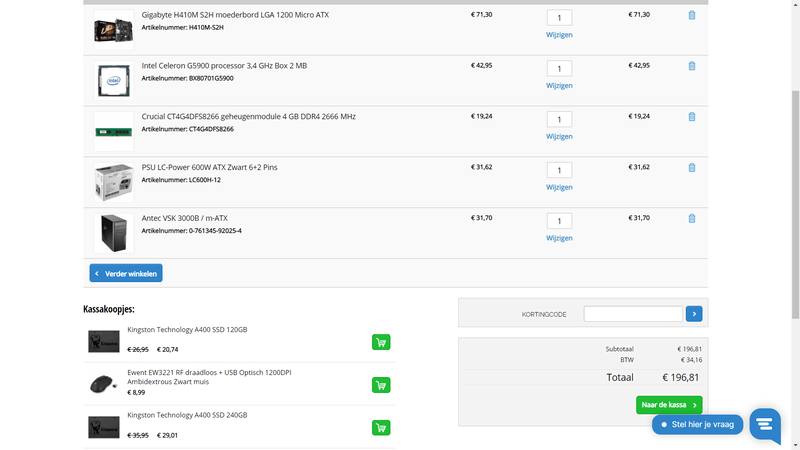This screenshot has width=800, height=450.
Task: Select the Totaal € 196,81 amount
Action: pos(681,378)
